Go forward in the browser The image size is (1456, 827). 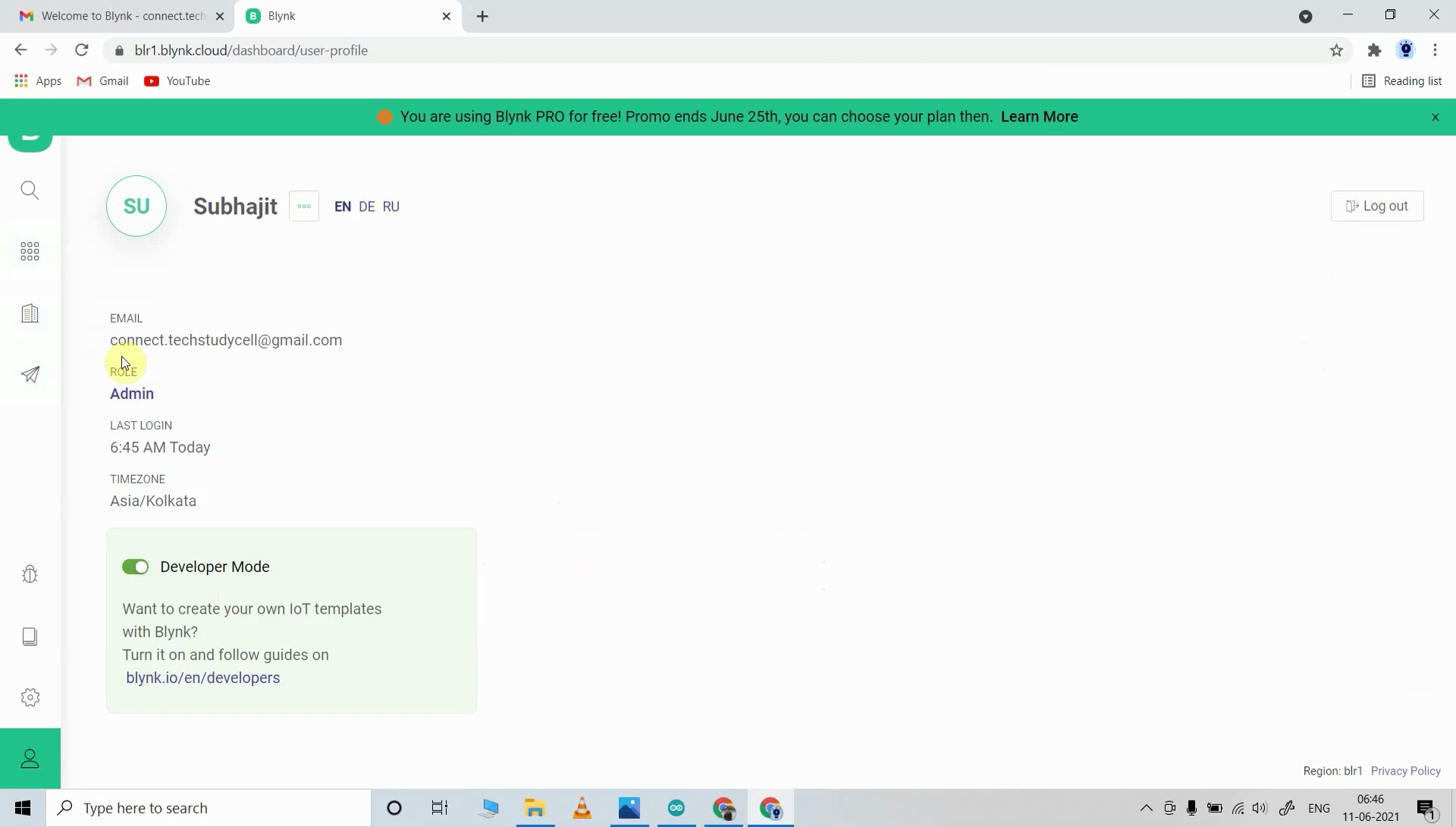click(x=51, y=50)
